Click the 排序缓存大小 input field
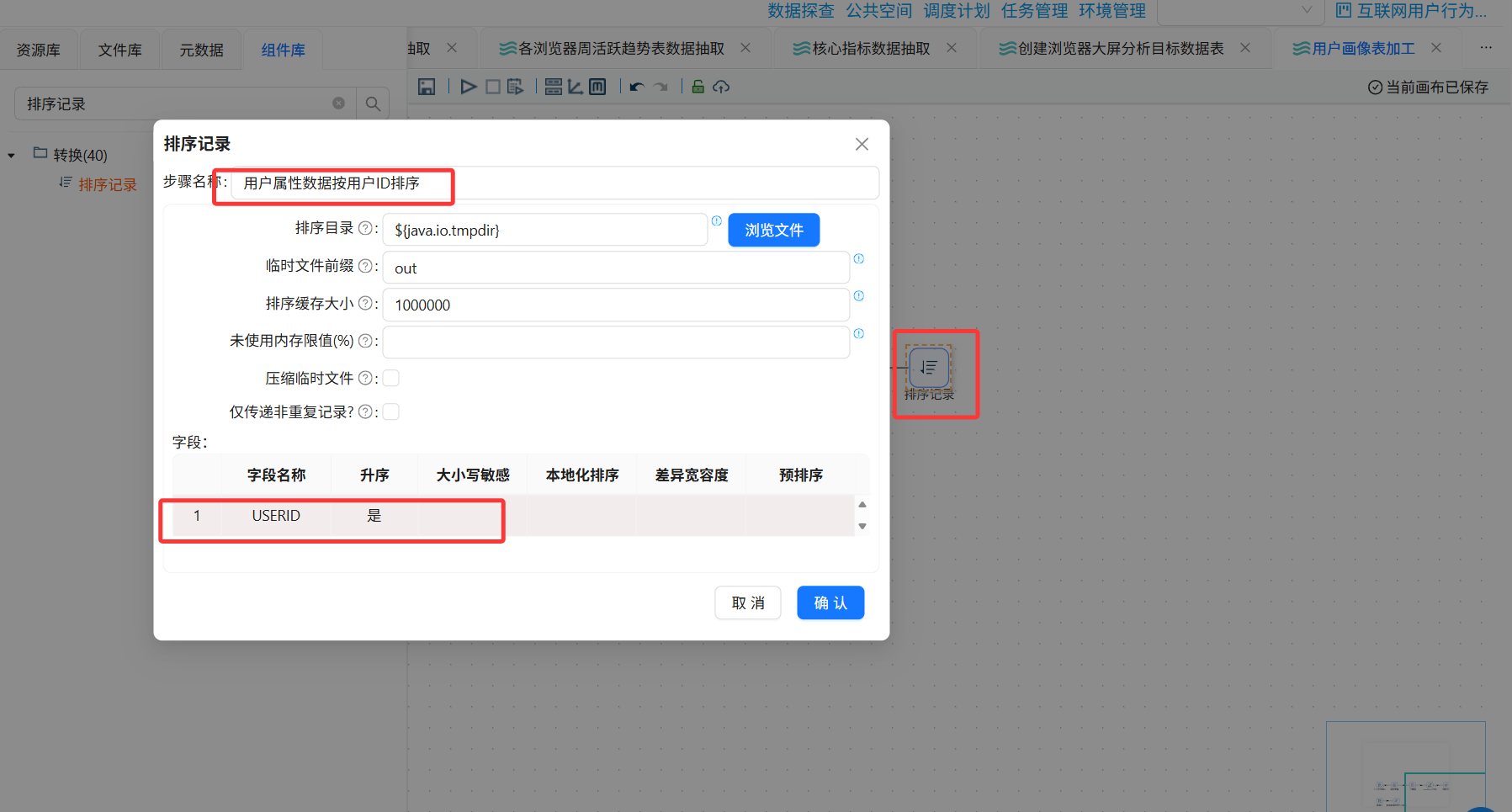The width and height of the screenshot is (1512, 812). (616, 305)
